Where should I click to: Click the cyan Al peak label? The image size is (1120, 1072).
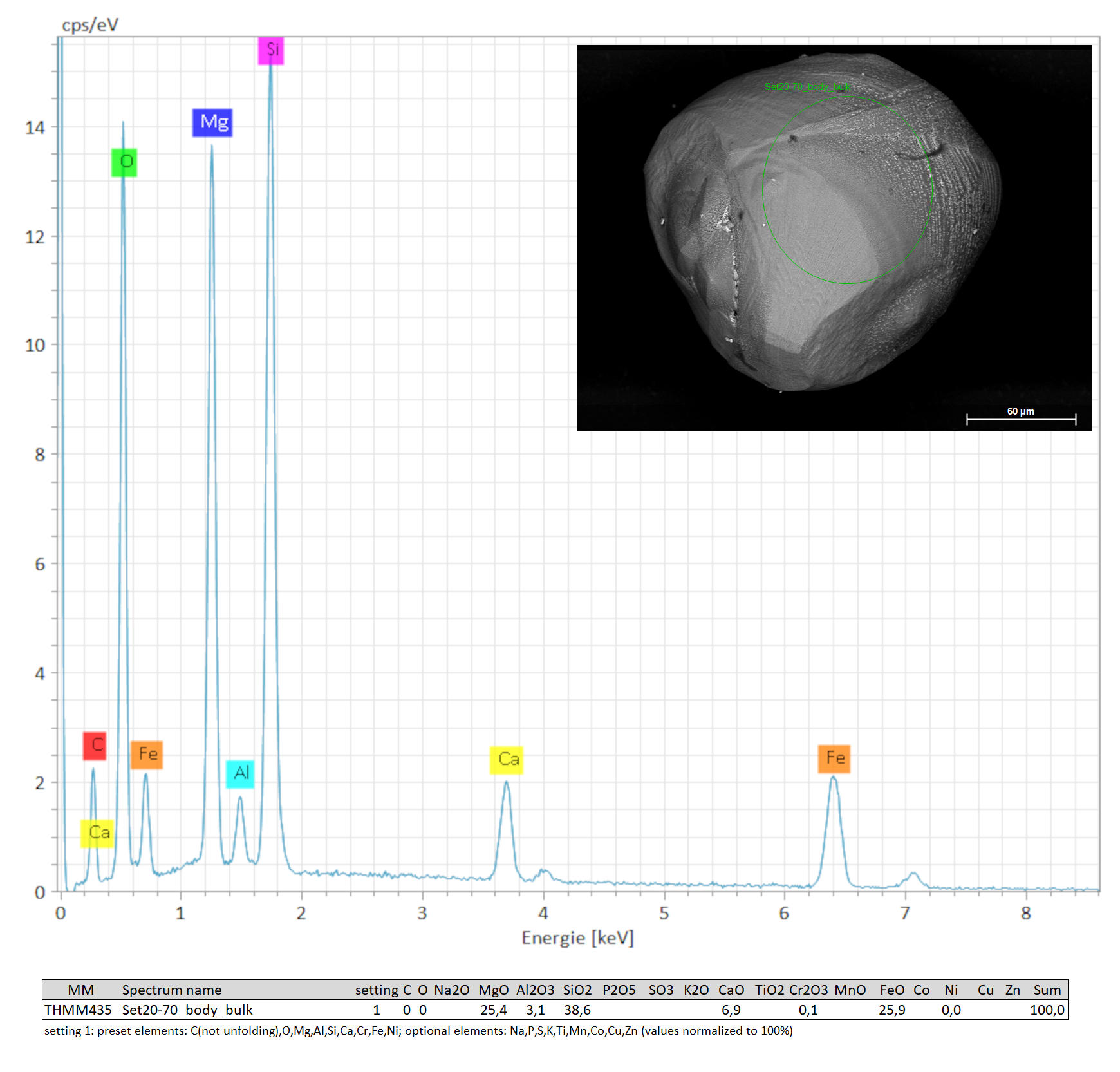[x=240, y=773]
